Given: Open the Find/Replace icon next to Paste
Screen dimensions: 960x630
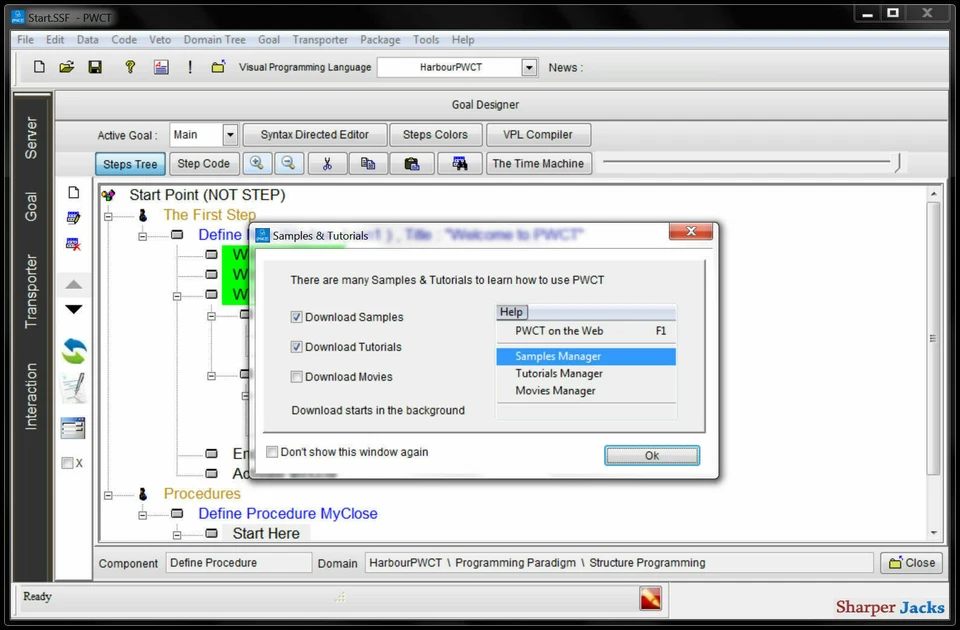Looking at the screenshot, I should pos(458,163).
